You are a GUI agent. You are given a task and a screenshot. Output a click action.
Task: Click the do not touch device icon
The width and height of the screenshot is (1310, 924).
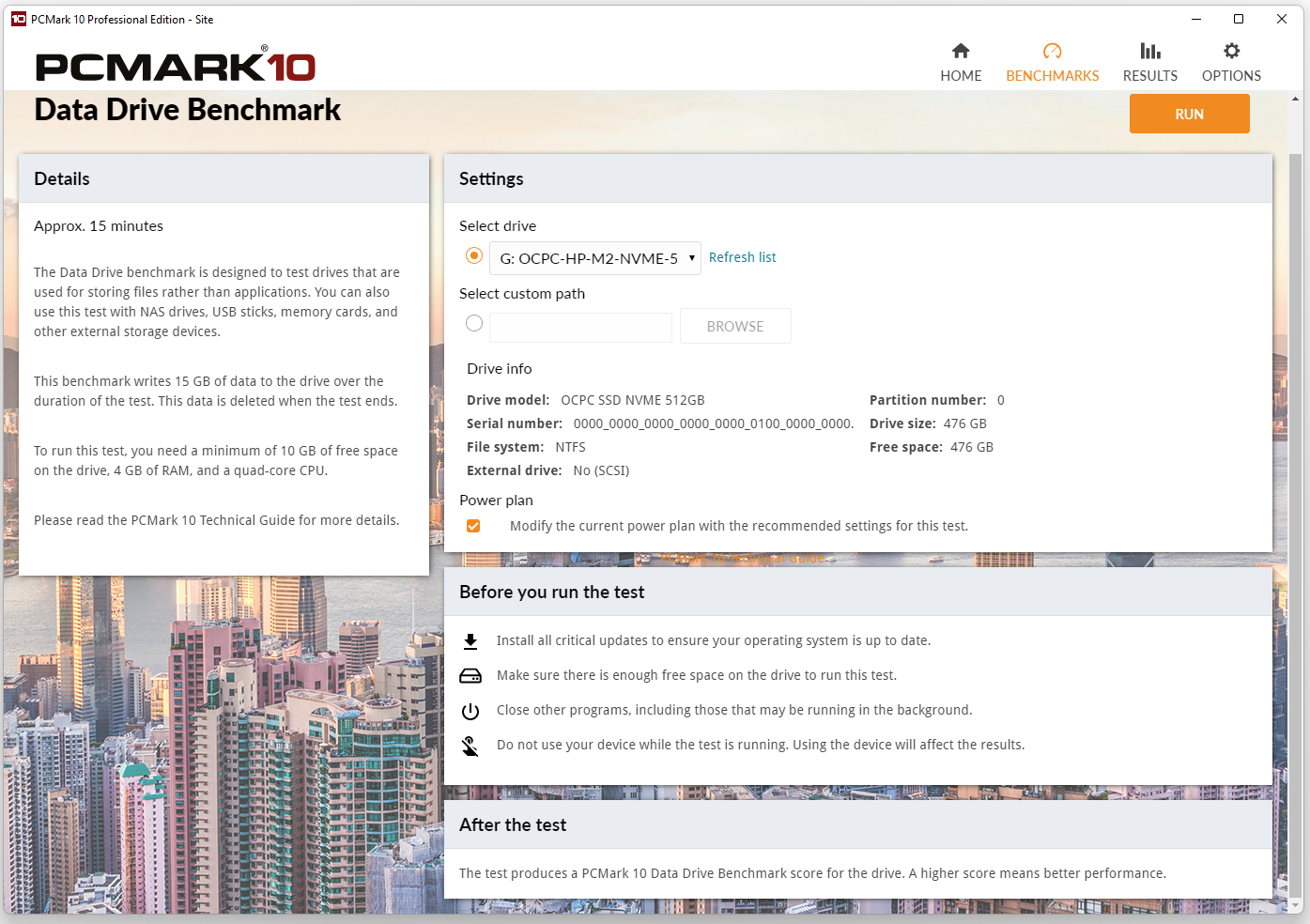click(x=470, y=746)
